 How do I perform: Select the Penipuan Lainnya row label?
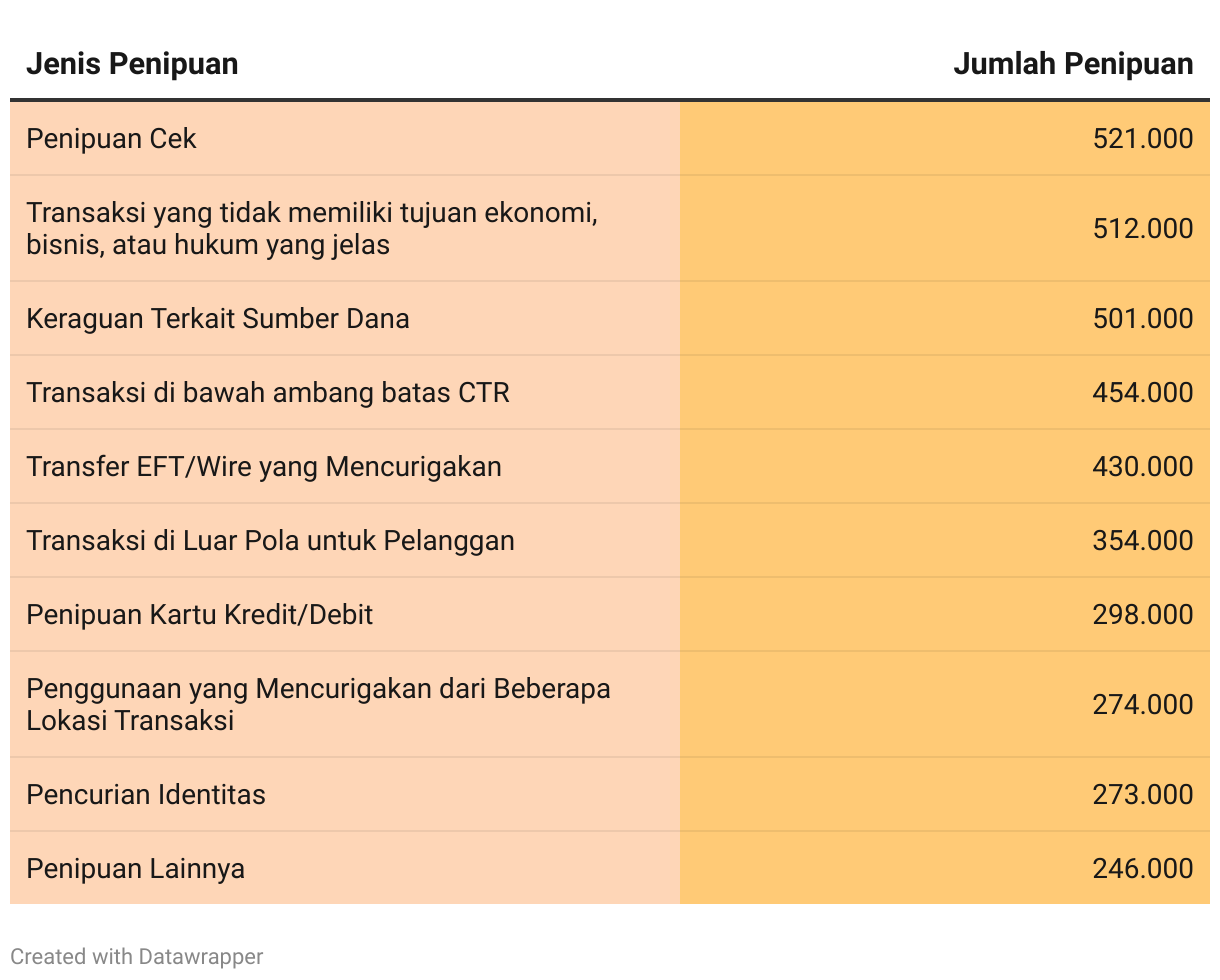tap(136, 868)
